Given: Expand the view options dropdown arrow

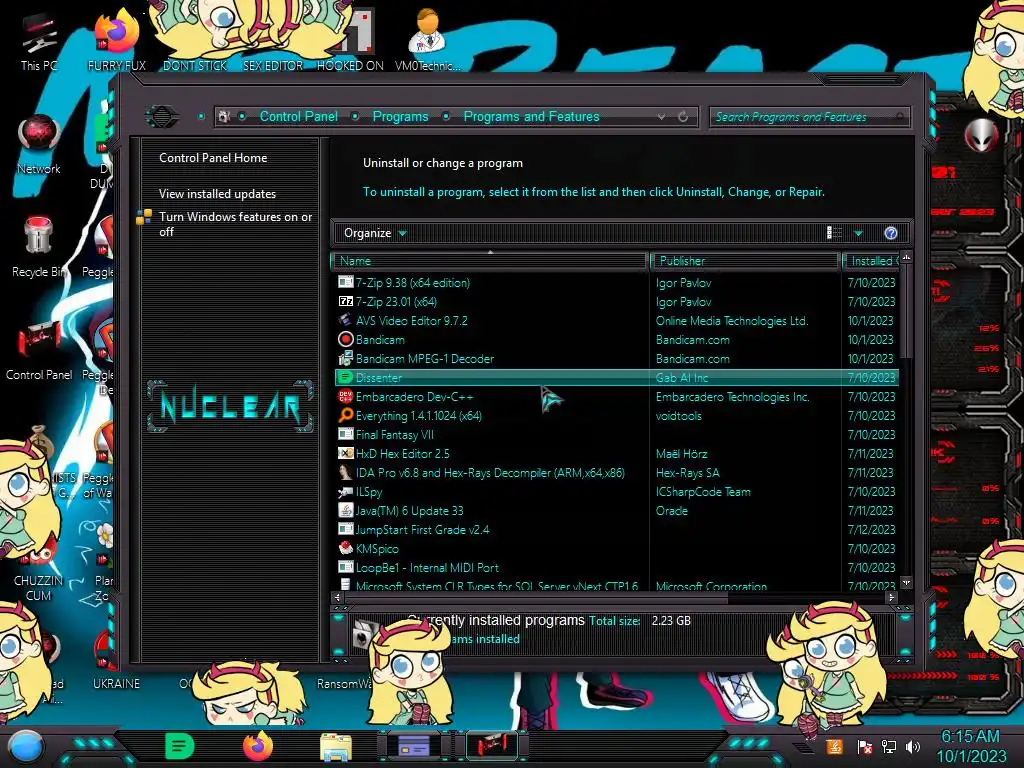Looking at the screenshot, I should click(858, 233).
